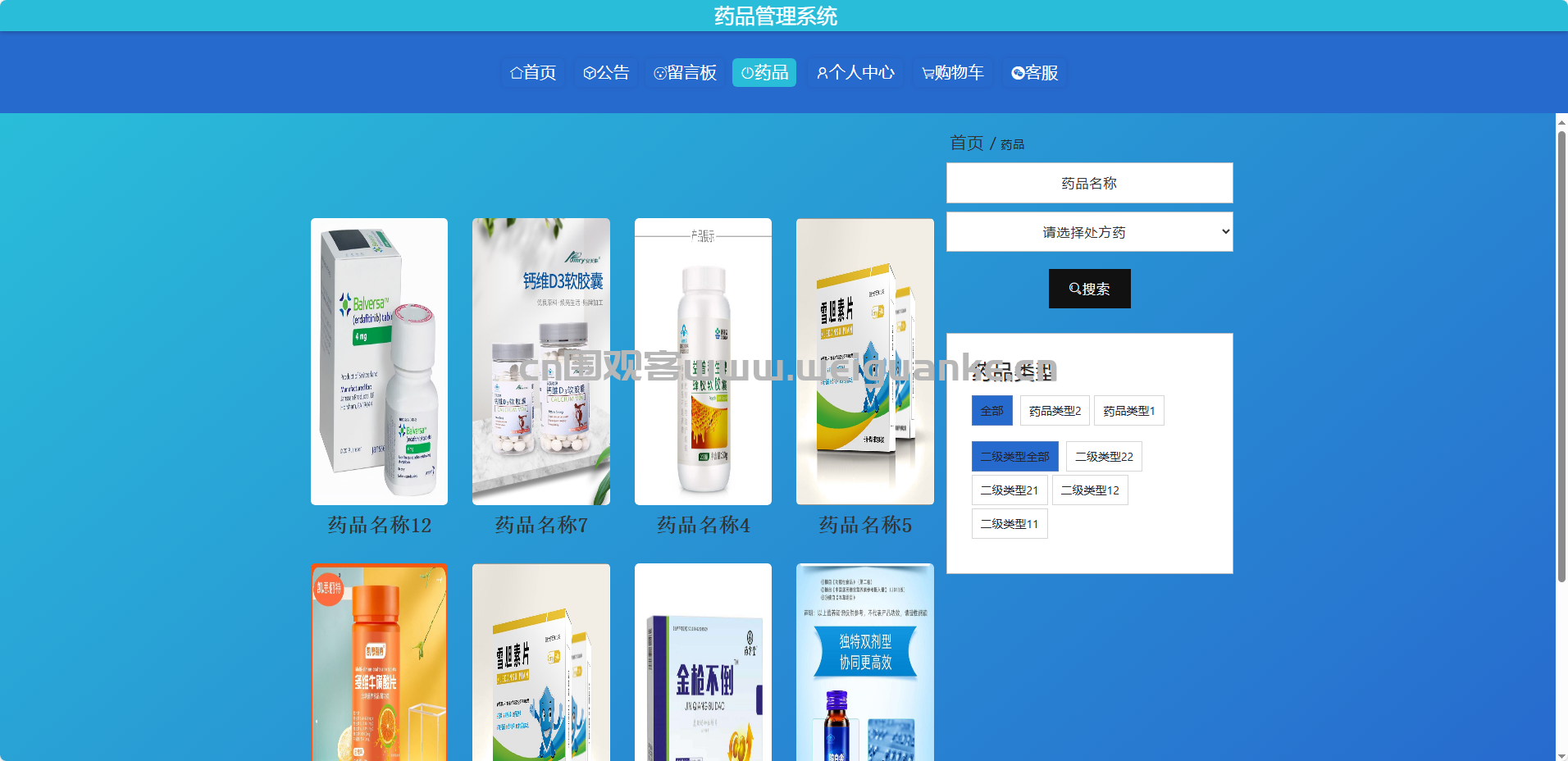
Task: Filter by 药品类型2
Action: [1055, 411]
